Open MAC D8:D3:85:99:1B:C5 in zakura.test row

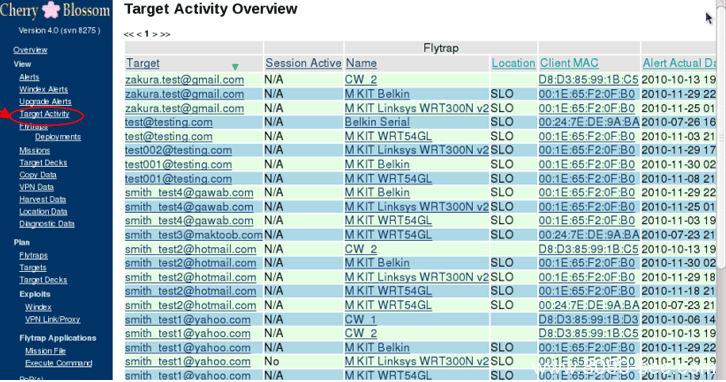(x=588, y=80)
